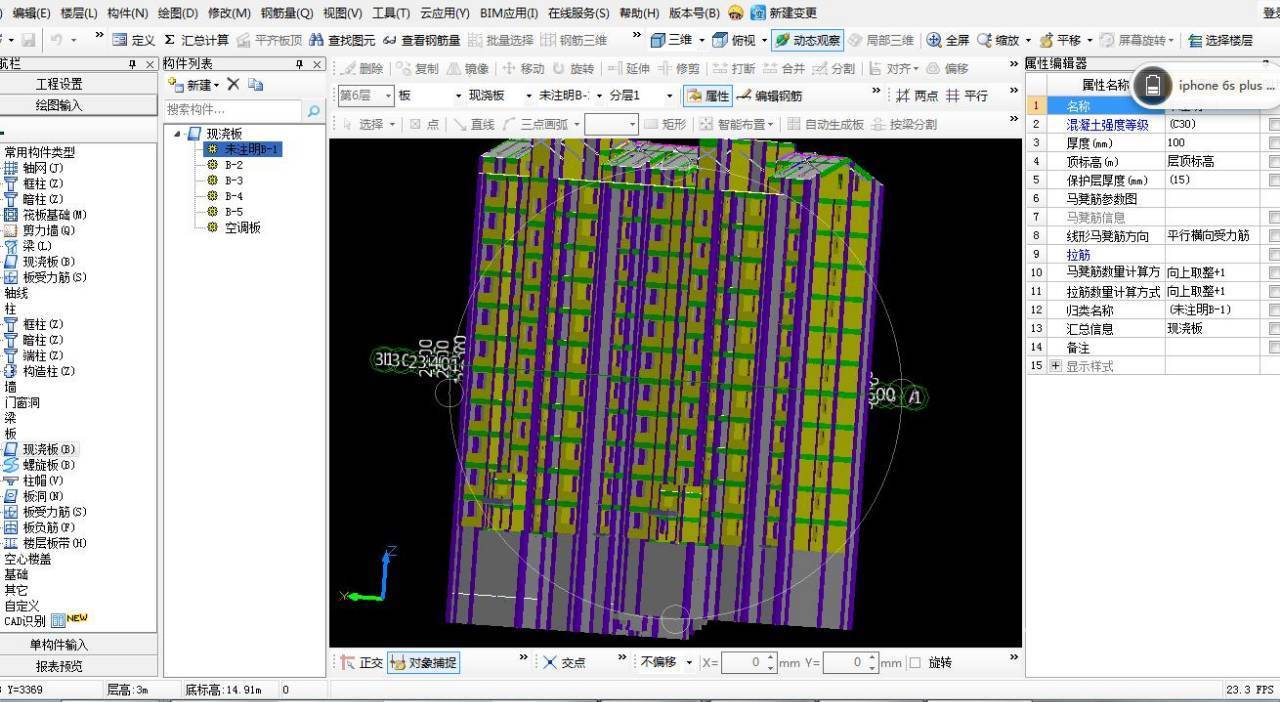The width and height of the screenshot is (1280, 702).
Task: Toggle 对象捕捉 object snap
Action: point(423,662)
